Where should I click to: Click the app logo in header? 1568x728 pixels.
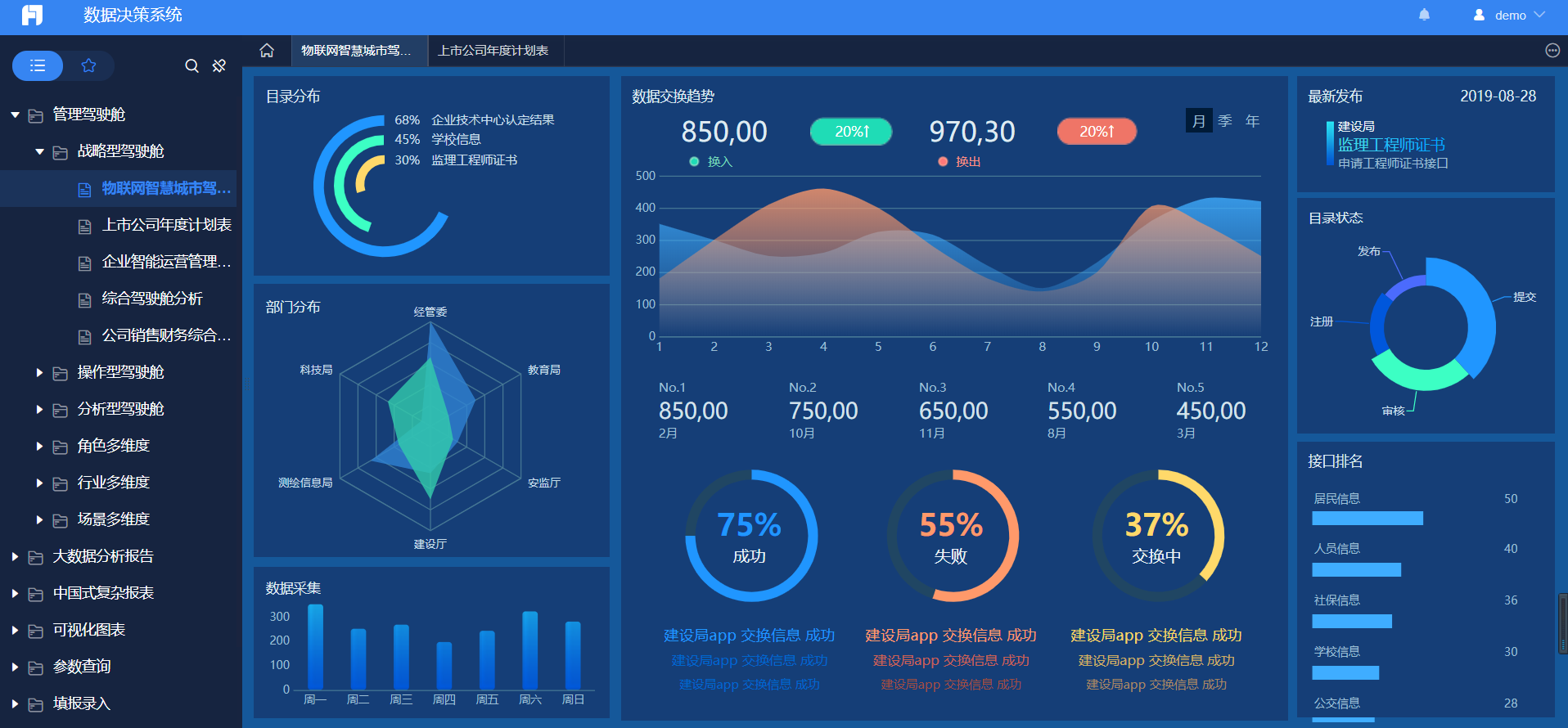coord(32,15)
